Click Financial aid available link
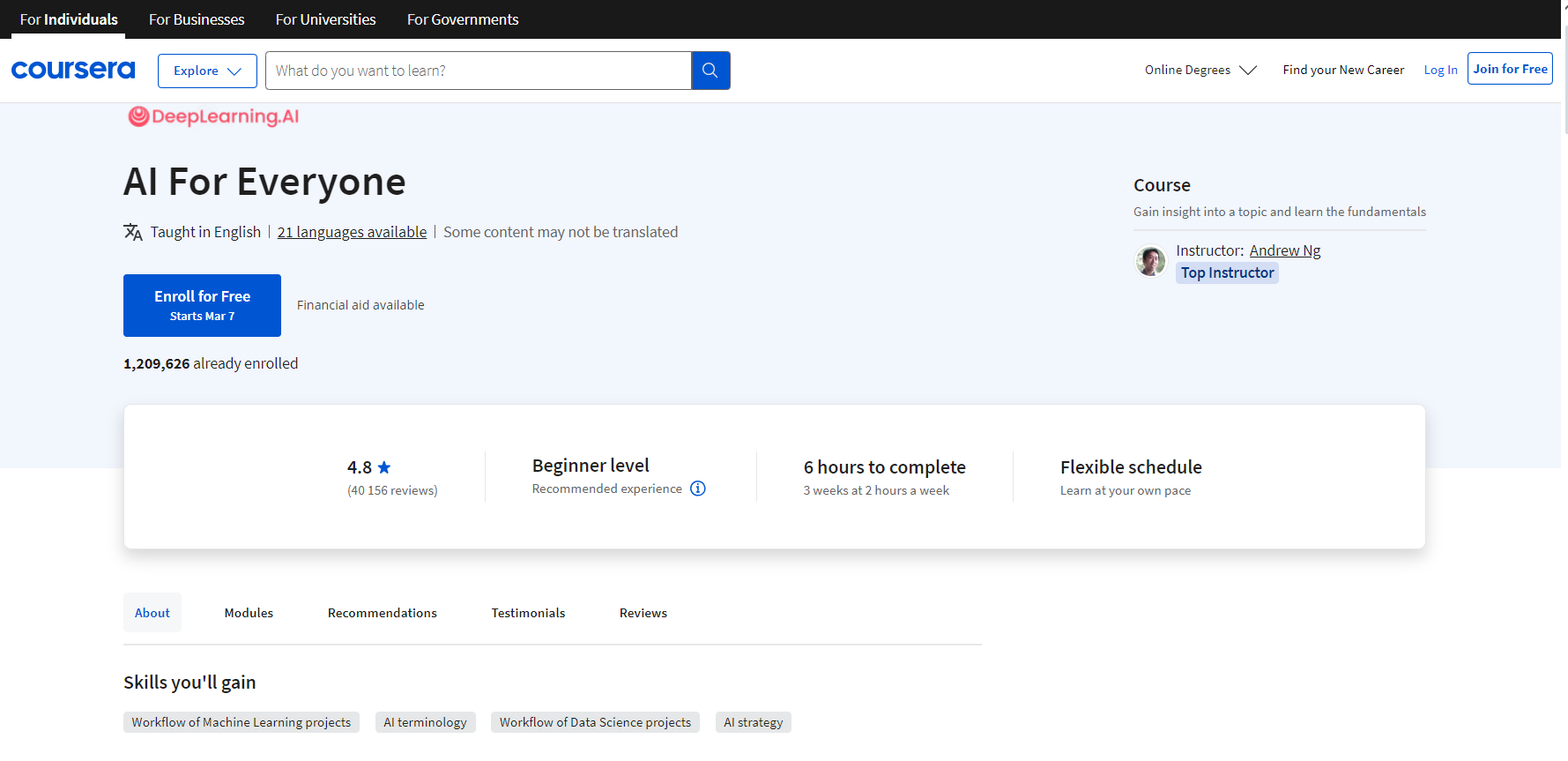The image size is (1568, 761). [x=360, y=305]
